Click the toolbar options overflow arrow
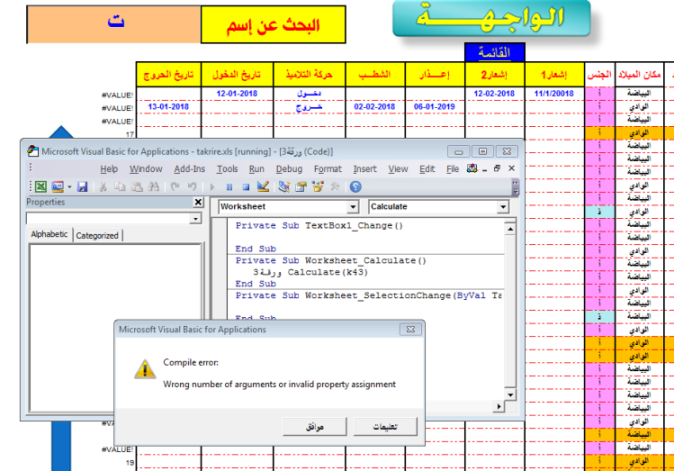Screen dimensions: 674x471 coord(515,188)
